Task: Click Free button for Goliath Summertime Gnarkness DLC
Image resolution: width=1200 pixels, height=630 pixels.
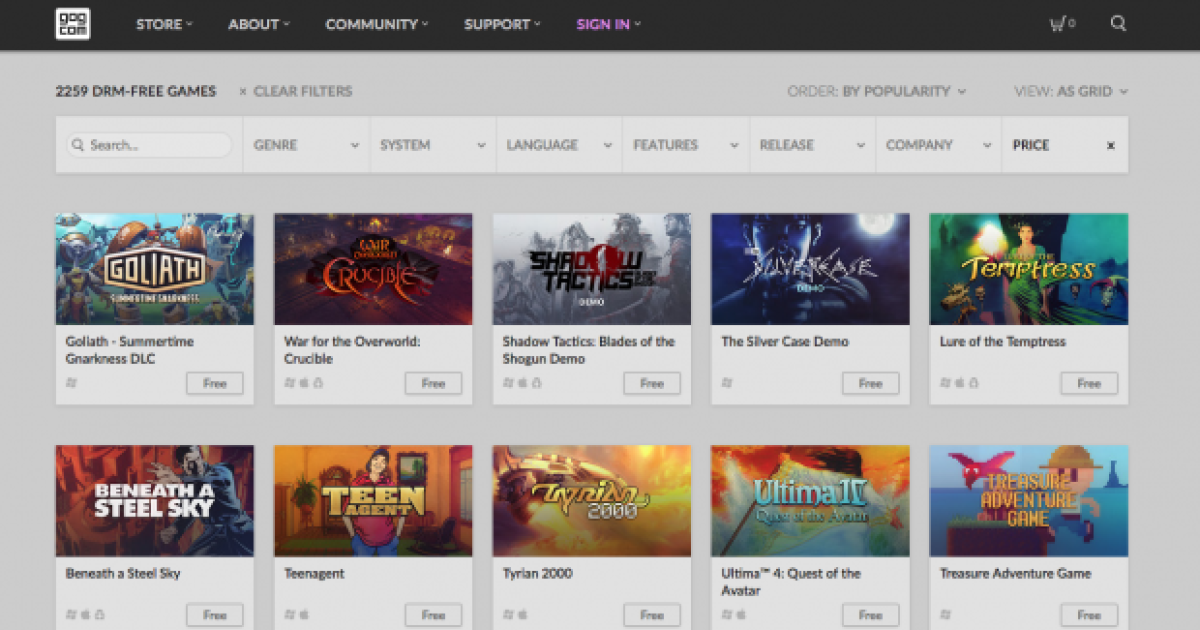Action: tap(215, 383)
